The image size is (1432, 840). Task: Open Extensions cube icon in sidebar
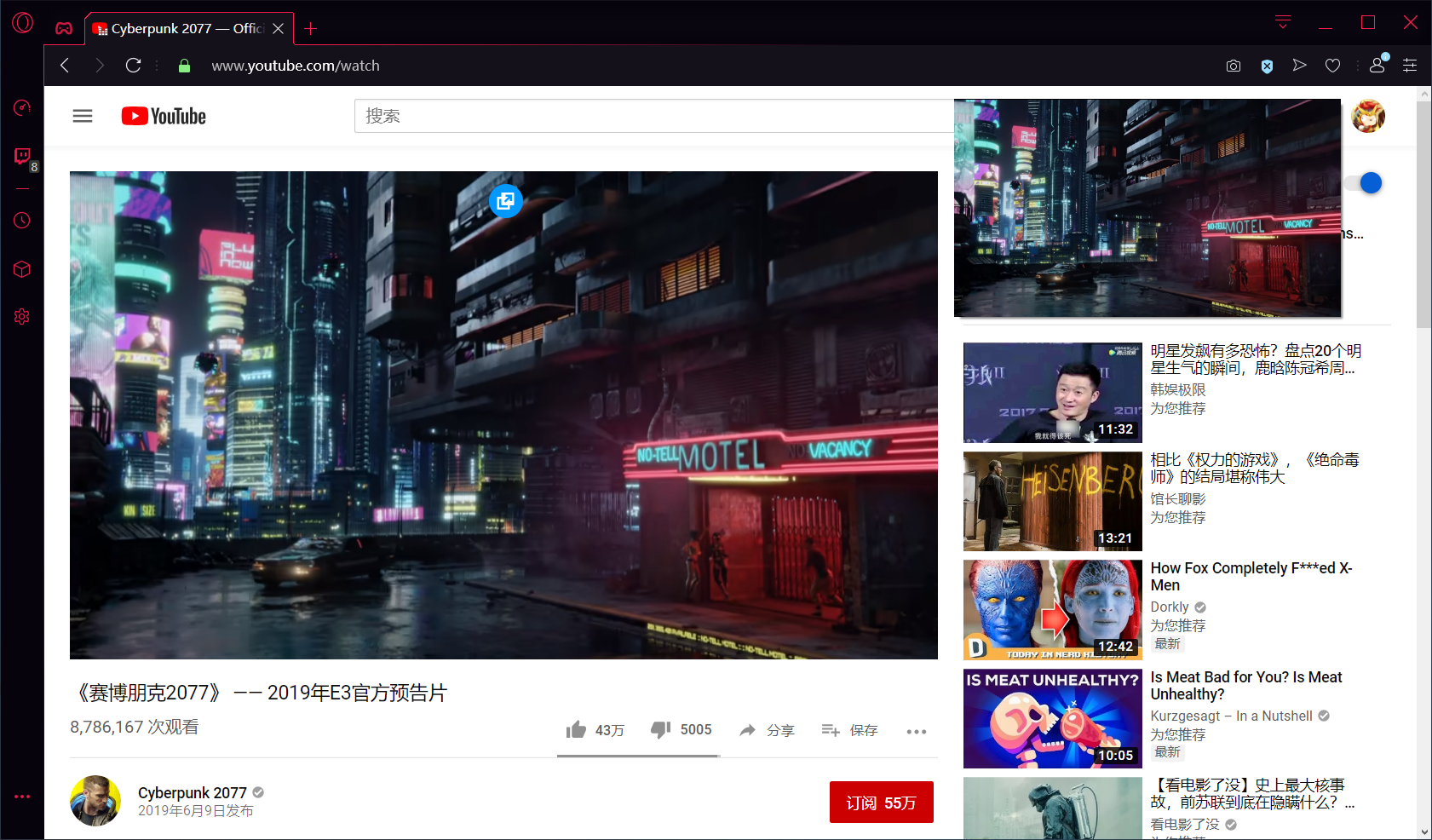pos(22,269)
